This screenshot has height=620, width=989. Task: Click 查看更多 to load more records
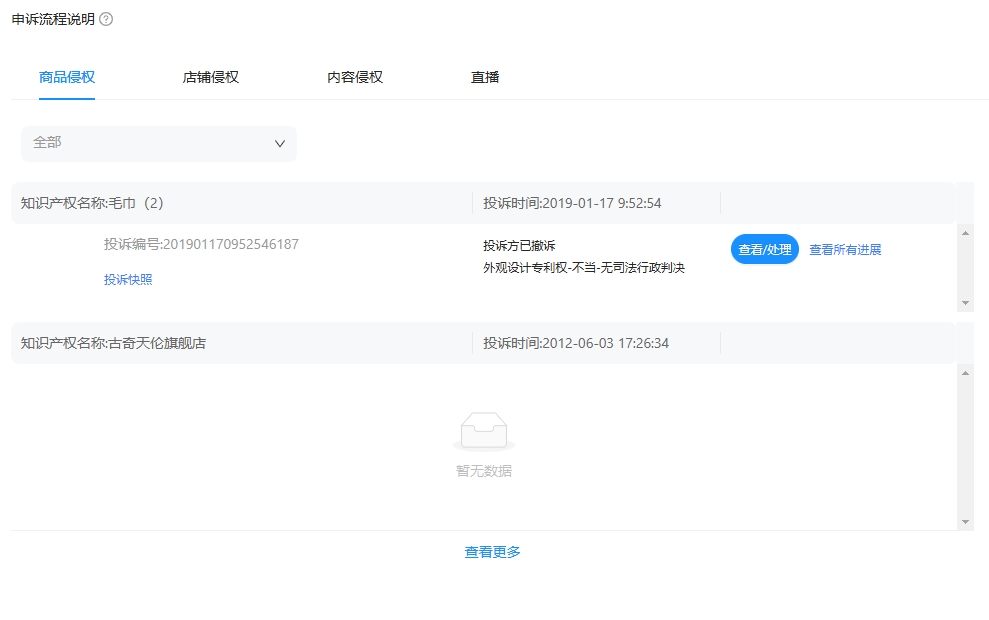(x=492, y=552)
